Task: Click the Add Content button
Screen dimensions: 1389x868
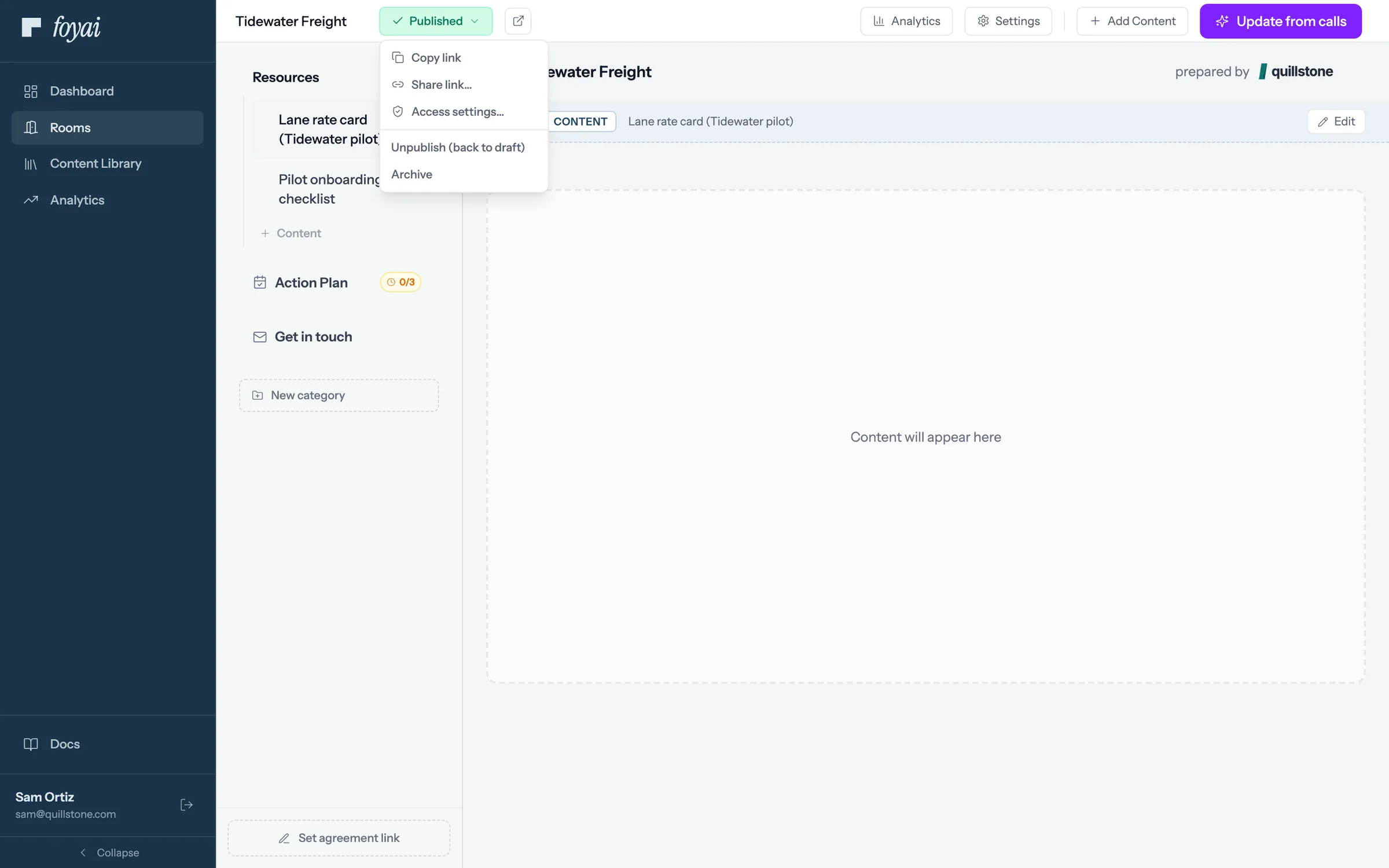Action: click(x=1132, y=21)
